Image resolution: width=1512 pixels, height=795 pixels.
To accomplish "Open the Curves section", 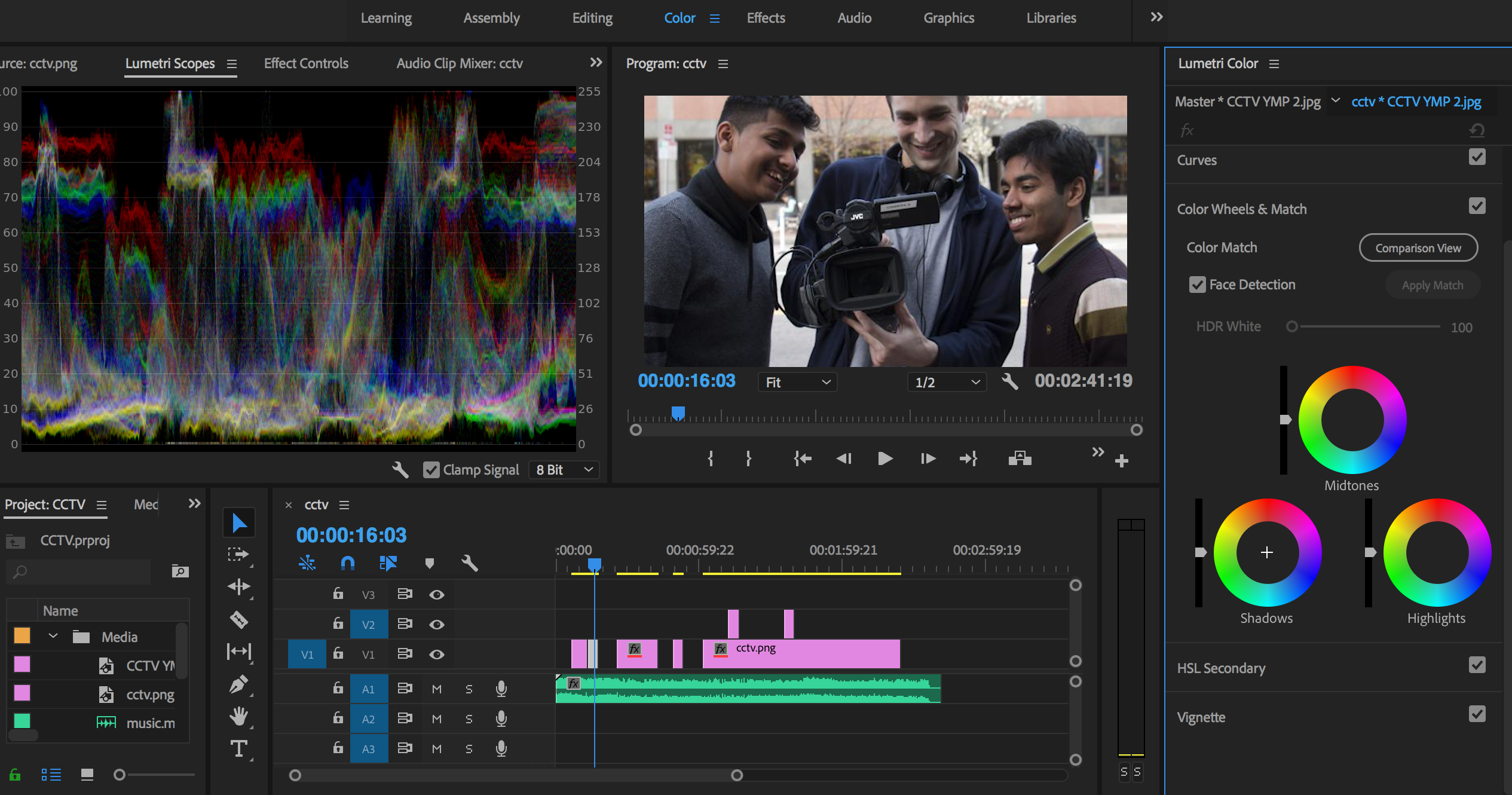I will click(x=1196, y=160).
